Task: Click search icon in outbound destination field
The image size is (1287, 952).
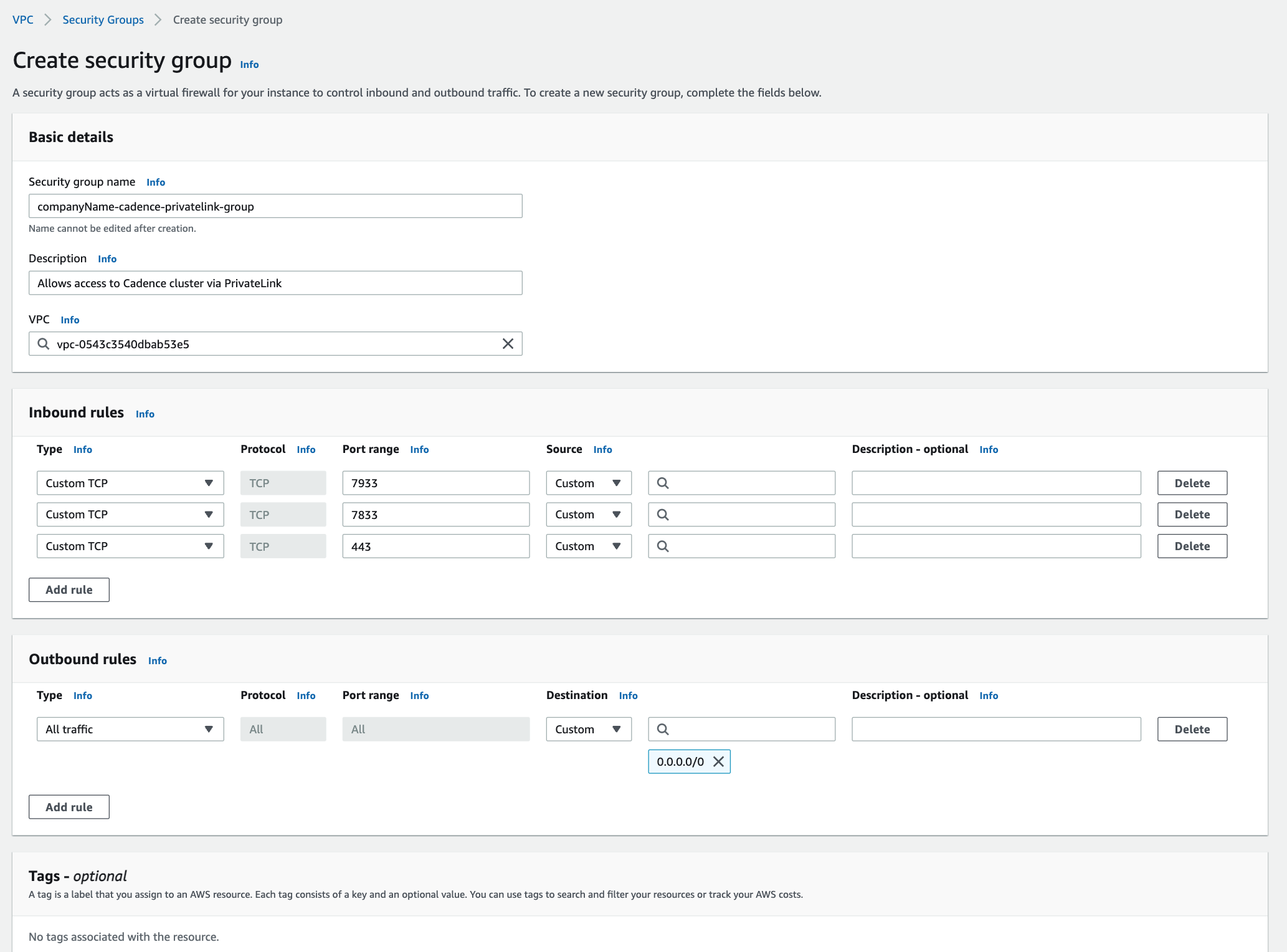Action: click(x=663, y=729)
